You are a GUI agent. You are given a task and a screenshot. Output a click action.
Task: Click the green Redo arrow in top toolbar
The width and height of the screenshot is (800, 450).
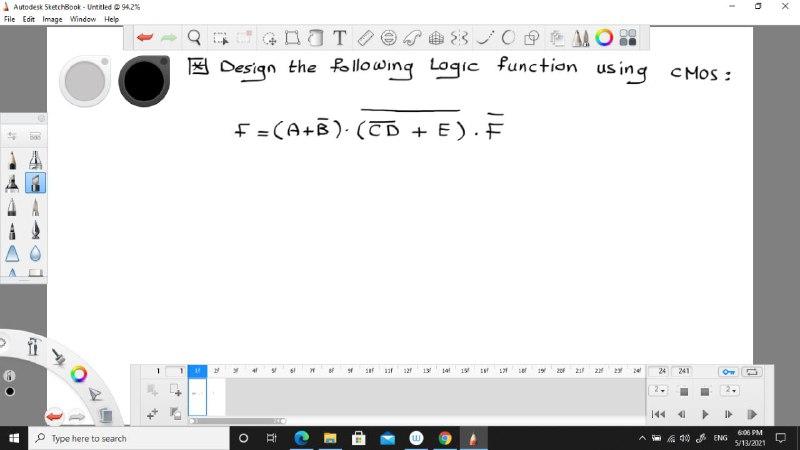point(169,38)
